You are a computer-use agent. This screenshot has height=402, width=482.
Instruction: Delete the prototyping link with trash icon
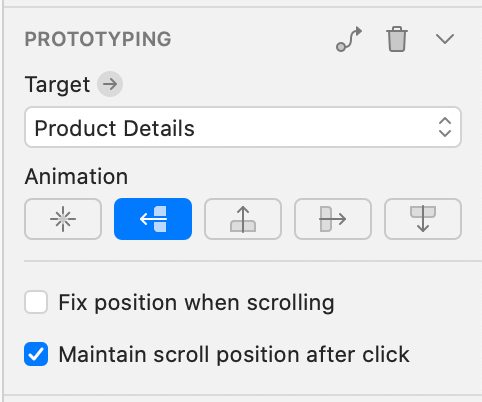[x=397, y=39]
